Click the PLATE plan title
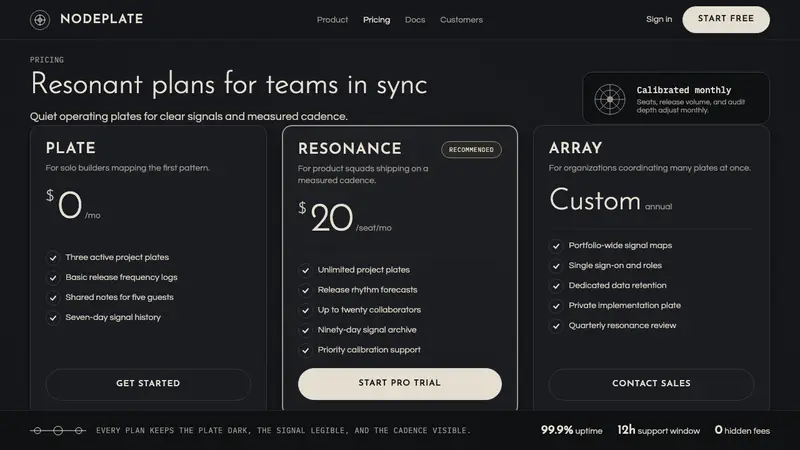Screen dimensions: 800x450 70,148
